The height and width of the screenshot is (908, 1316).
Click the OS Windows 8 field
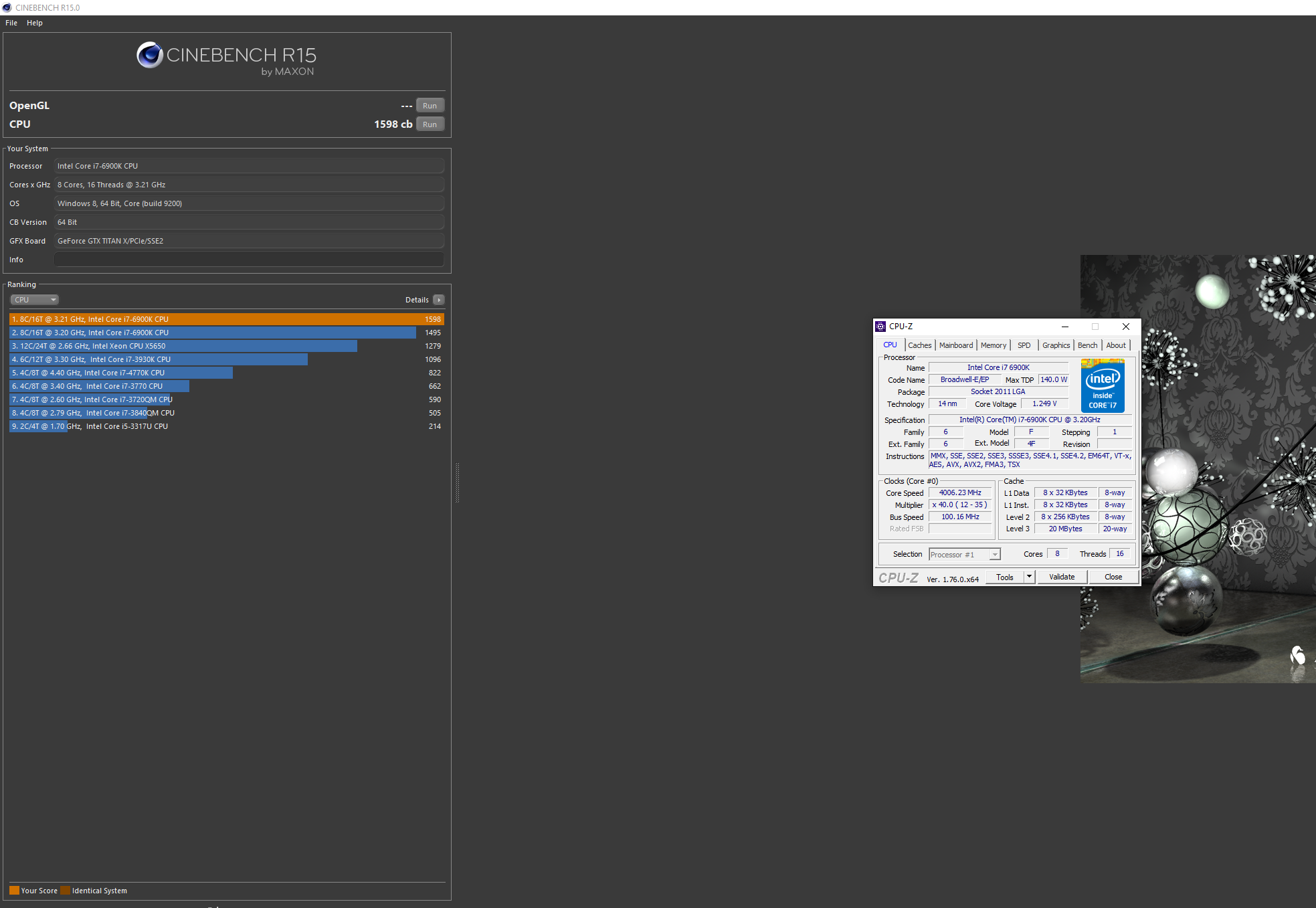pos(249,203)
